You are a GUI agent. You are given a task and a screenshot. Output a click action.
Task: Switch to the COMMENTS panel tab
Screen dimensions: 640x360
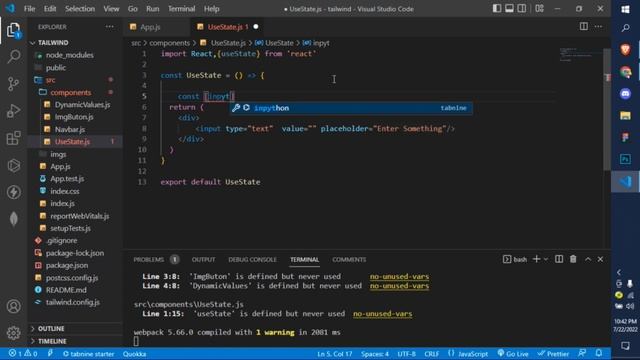(349, 260)
